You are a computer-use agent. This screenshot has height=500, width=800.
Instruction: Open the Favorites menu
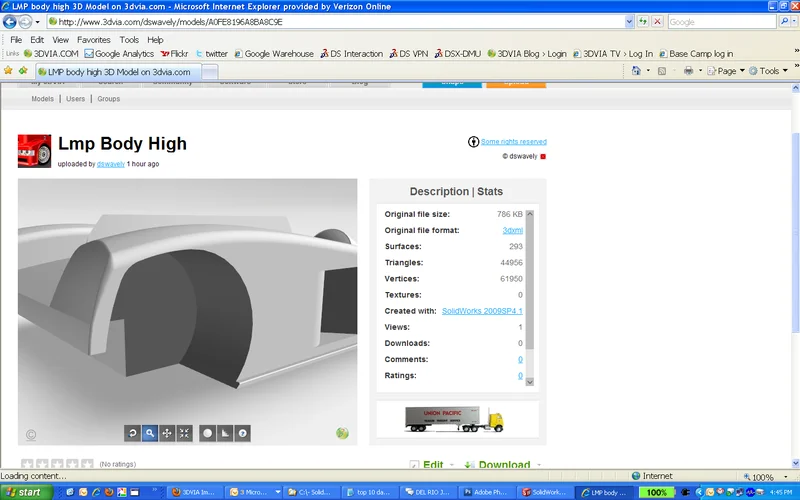pos(94,40)
